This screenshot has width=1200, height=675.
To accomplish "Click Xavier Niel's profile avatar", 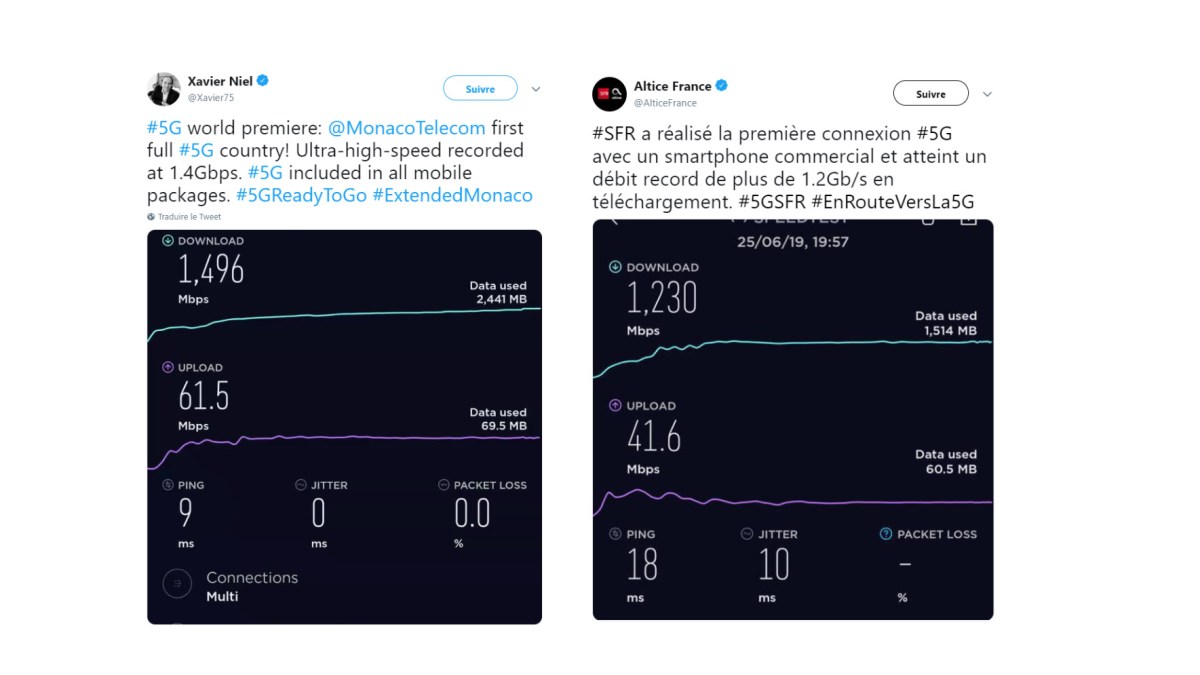I will point(164,89).
